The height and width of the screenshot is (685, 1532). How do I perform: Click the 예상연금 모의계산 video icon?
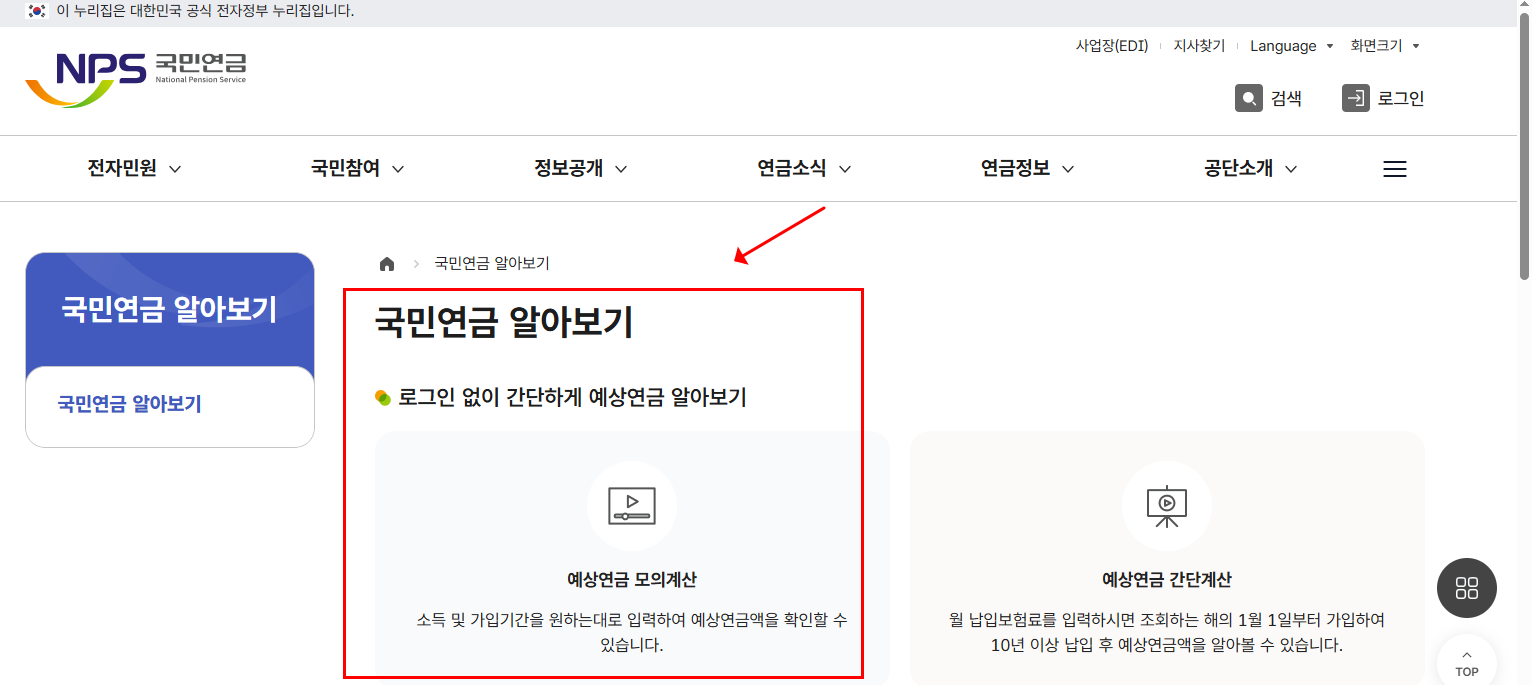click(632, 506)
